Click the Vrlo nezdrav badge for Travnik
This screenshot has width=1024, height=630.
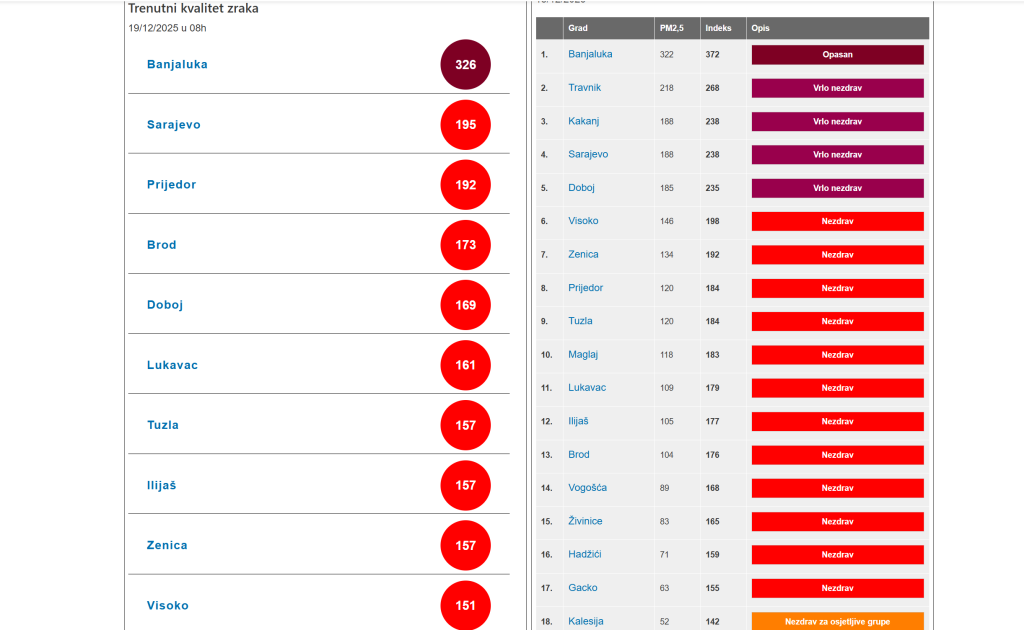pyautogui.click(x=837, y=88)
